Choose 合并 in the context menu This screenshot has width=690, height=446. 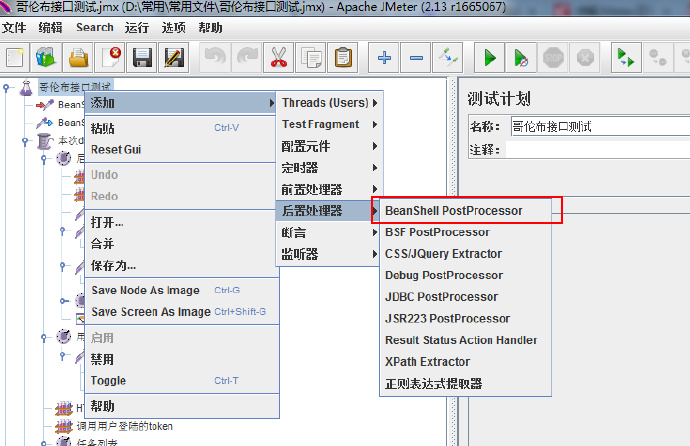[x=181, y=244]
